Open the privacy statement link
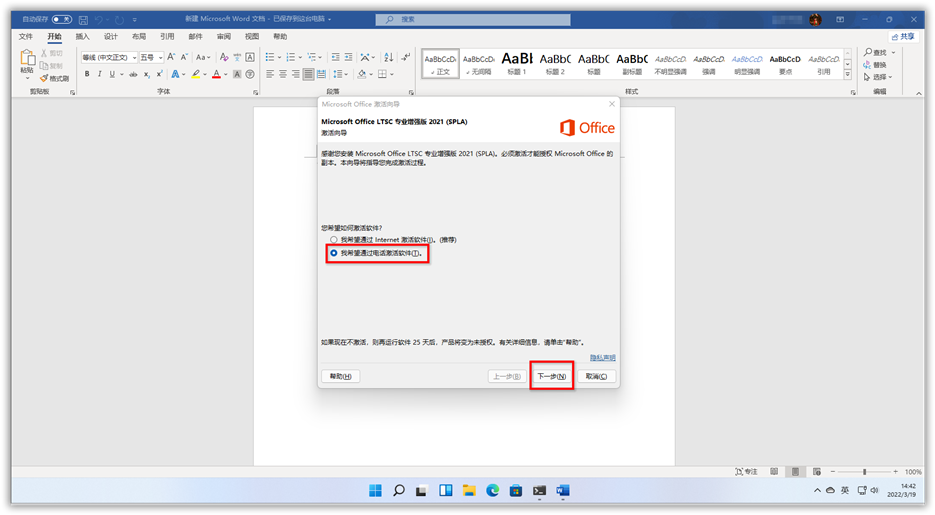Screen dimensions: 935x515 (602, 358)
